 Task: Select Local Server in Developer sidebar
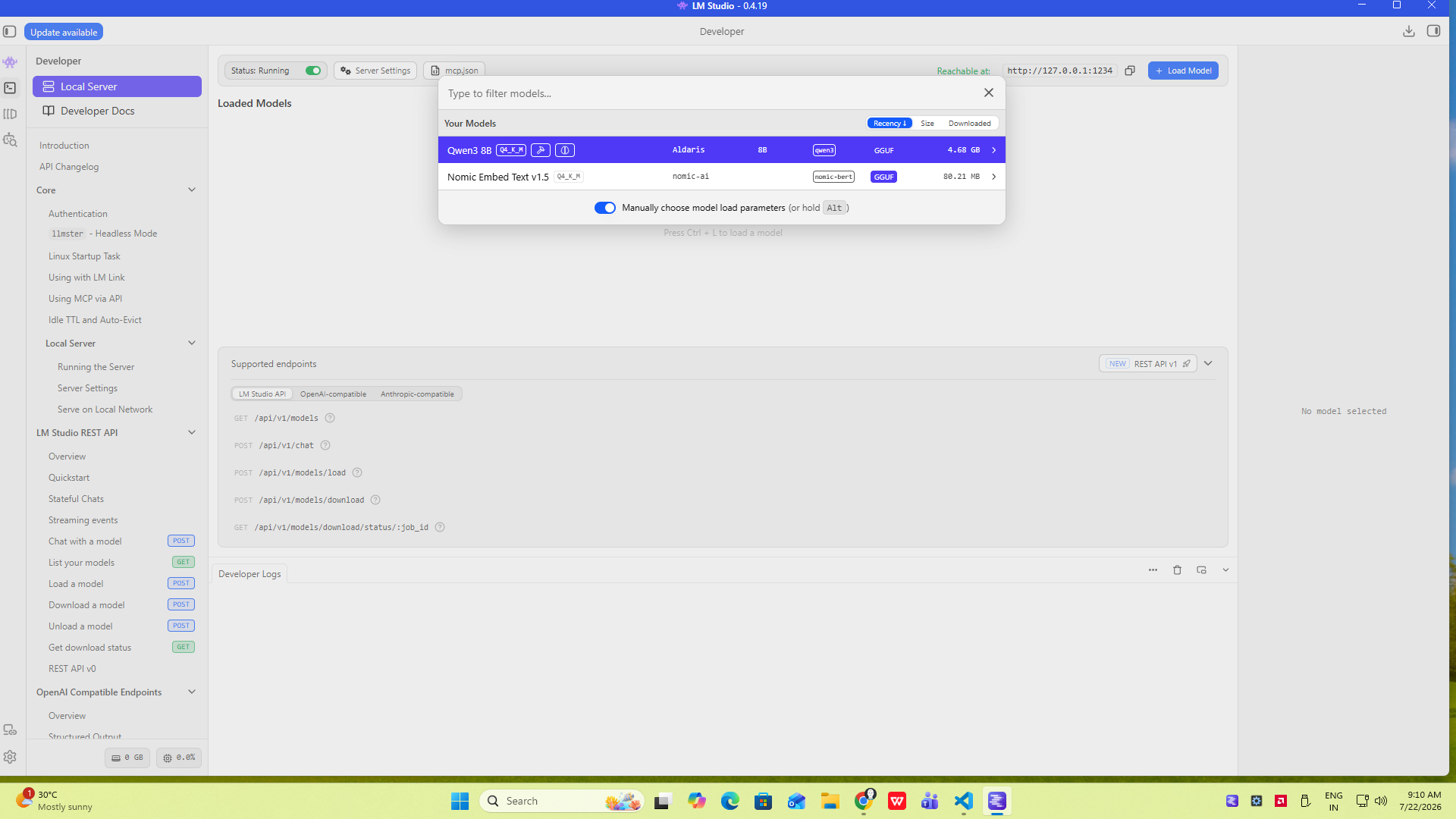click(x=117, y=86)
